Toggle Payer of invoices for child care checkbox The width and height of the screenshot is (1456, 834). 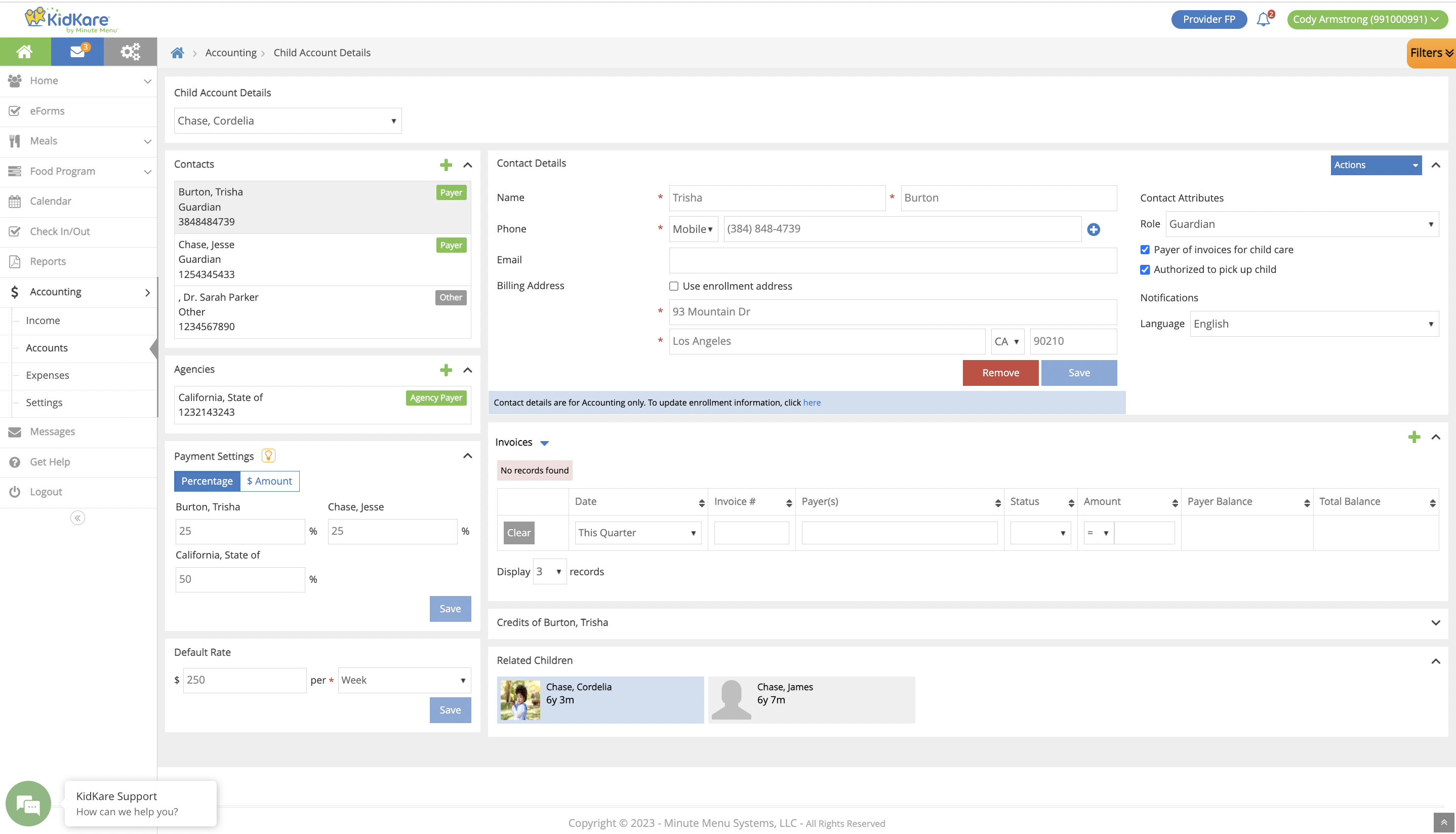tap(1145, 250)
